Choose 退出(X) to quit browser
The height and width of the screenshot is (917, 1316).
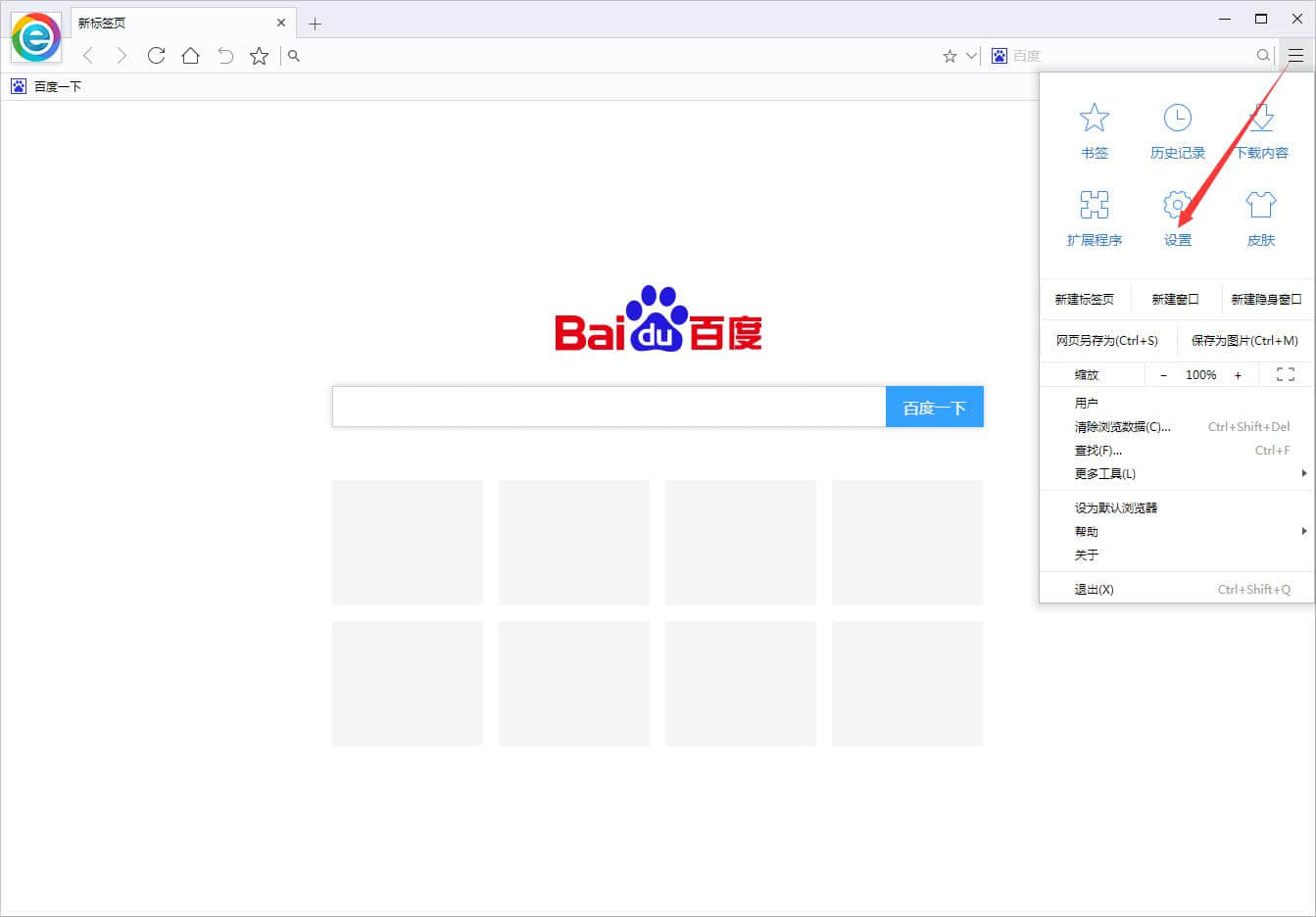click(x=1177, y=589)
